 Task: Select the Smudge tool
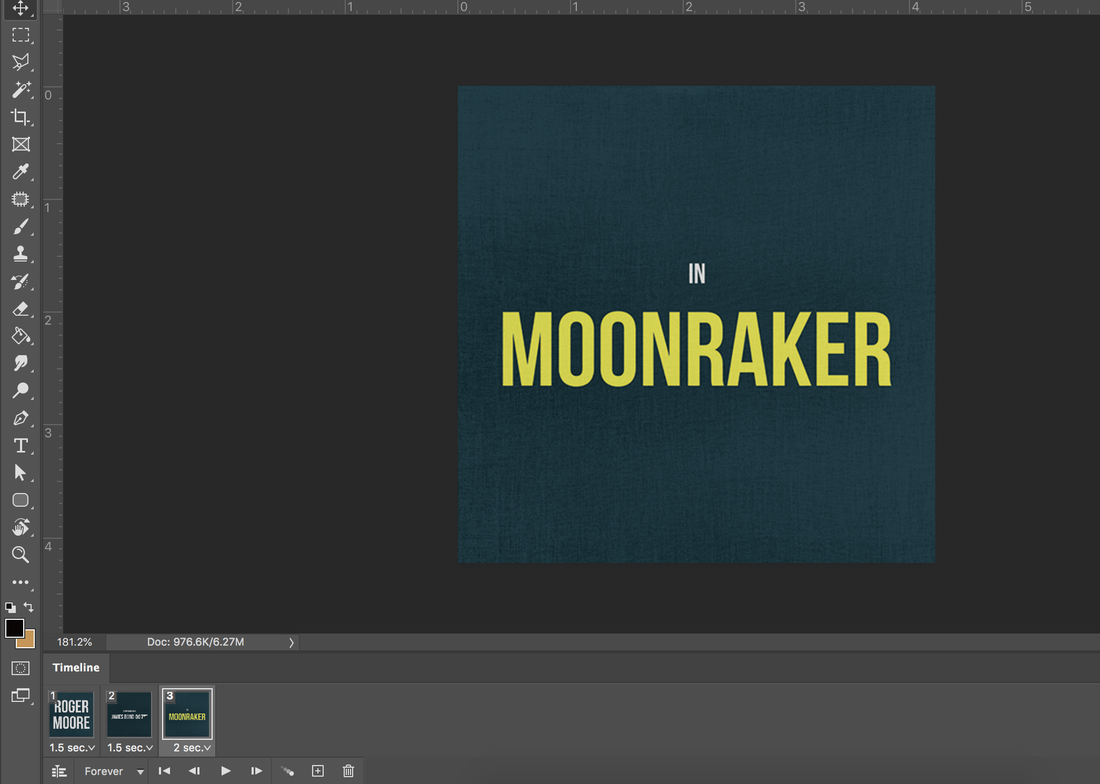(20, 363)
